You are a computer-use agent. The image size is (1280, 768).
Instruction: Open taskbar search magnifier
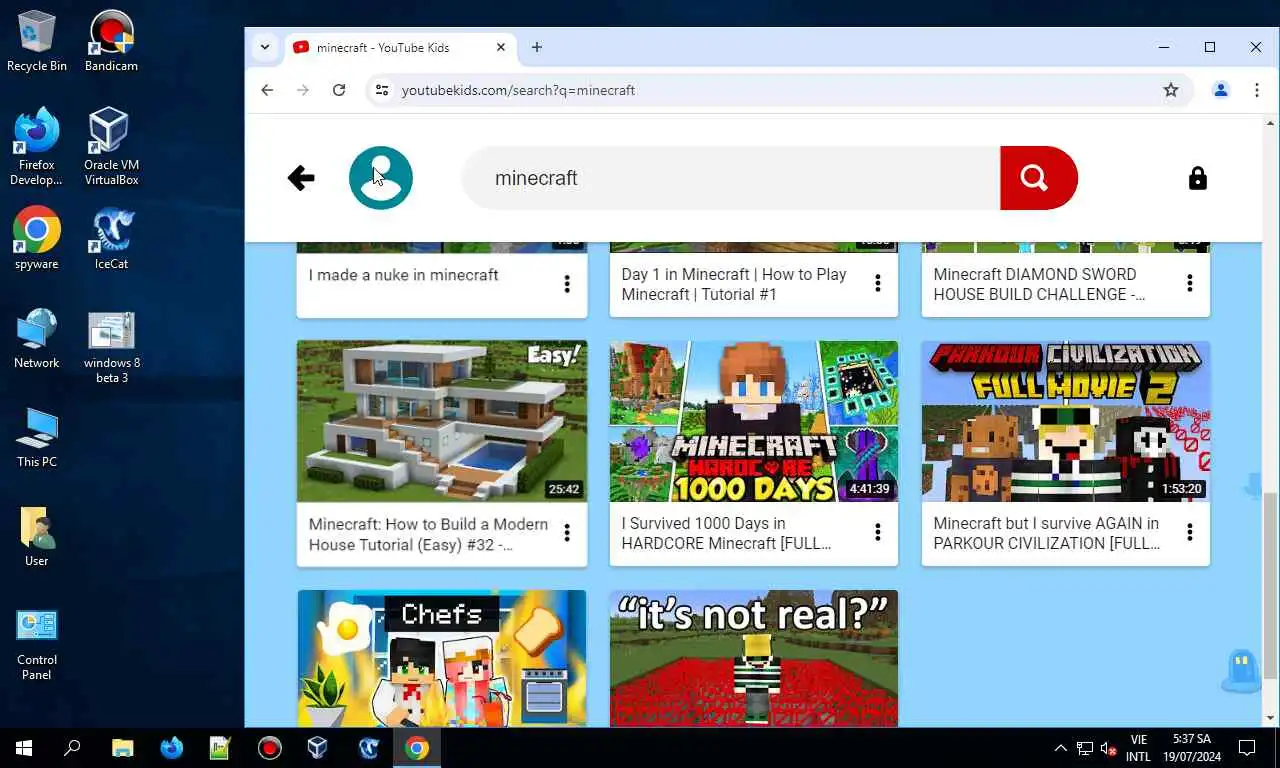point(72,748)
